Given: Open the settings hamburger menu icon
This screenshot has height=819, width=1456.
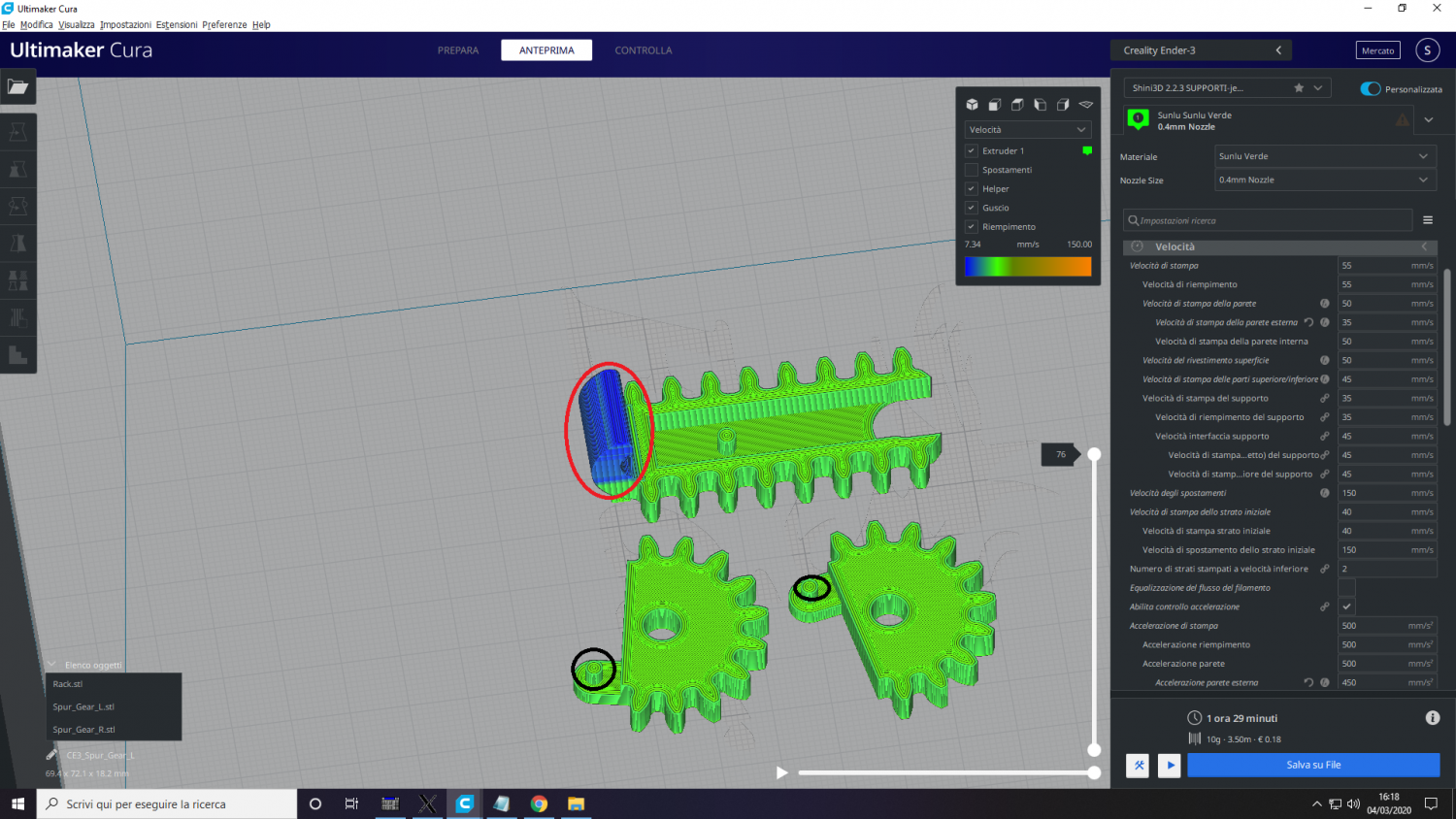Looking at the screenshot, I should coord(1428,220).
